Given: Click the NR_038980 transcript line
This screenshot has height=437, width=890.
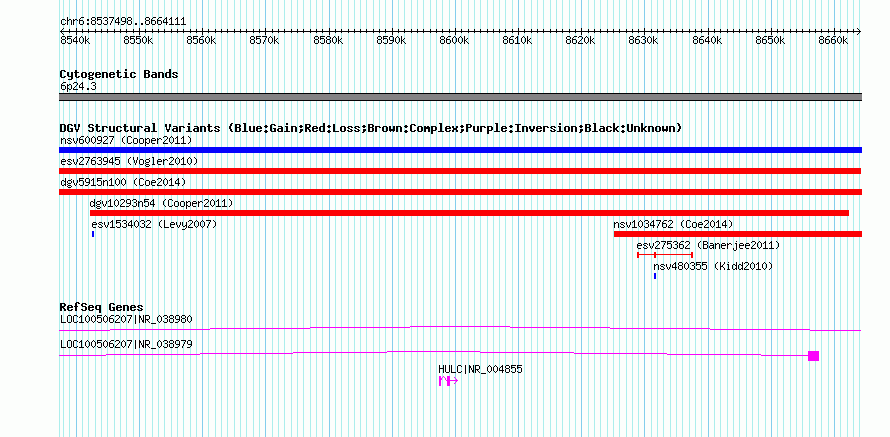Looking at the screenshot, I should tap(460, 328).
